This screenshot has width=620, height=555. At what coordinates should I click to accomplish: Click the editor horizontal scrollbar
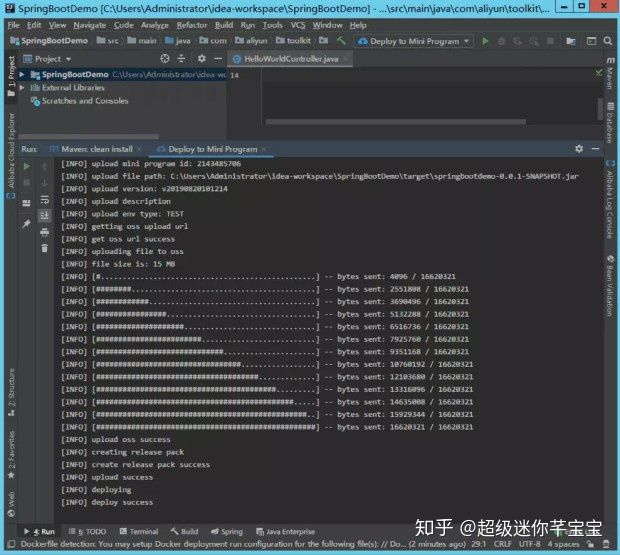click(396, 122)
